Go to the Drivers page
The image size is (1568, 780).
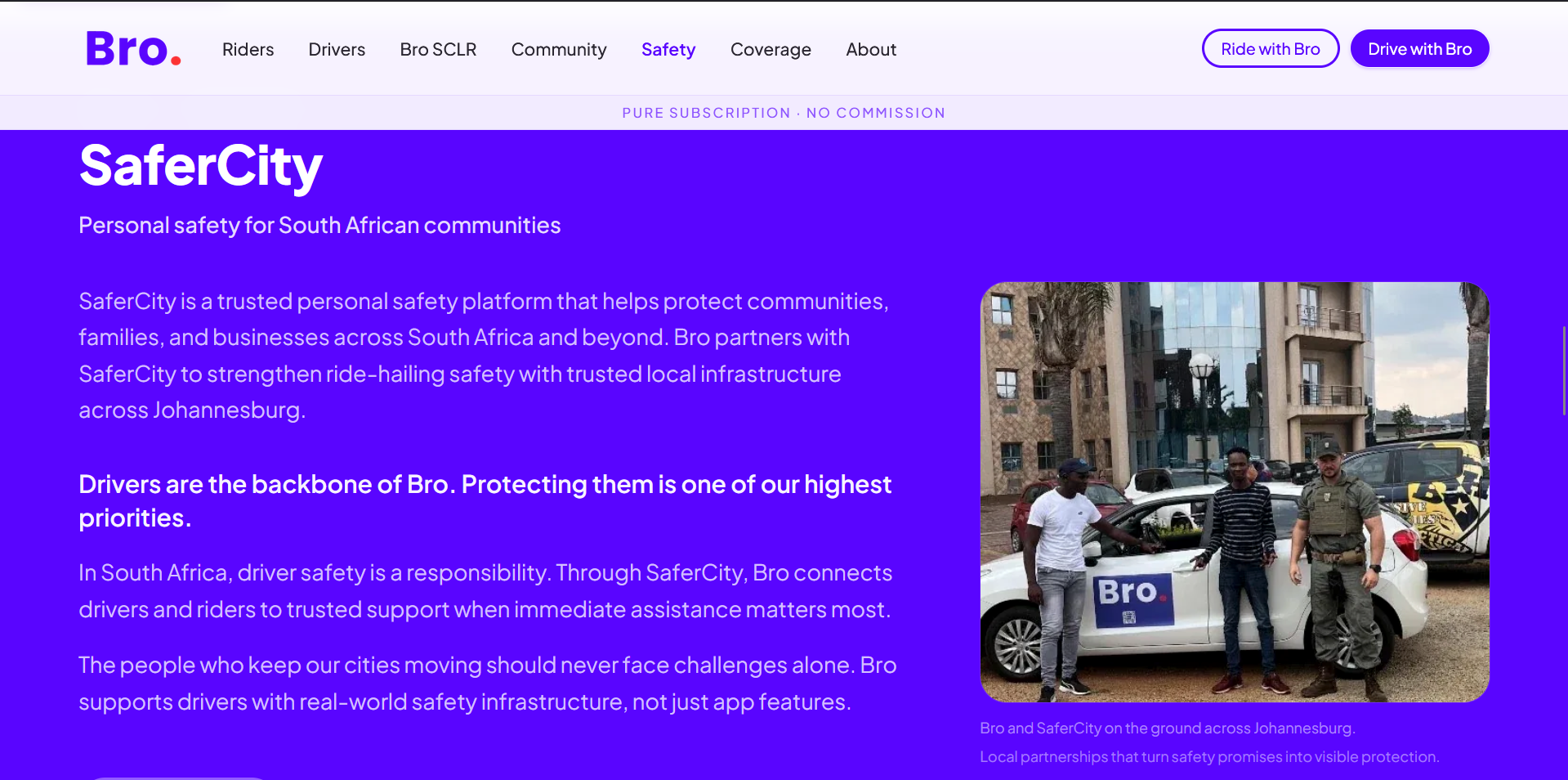pyautogui.click(x=337, y=50)
